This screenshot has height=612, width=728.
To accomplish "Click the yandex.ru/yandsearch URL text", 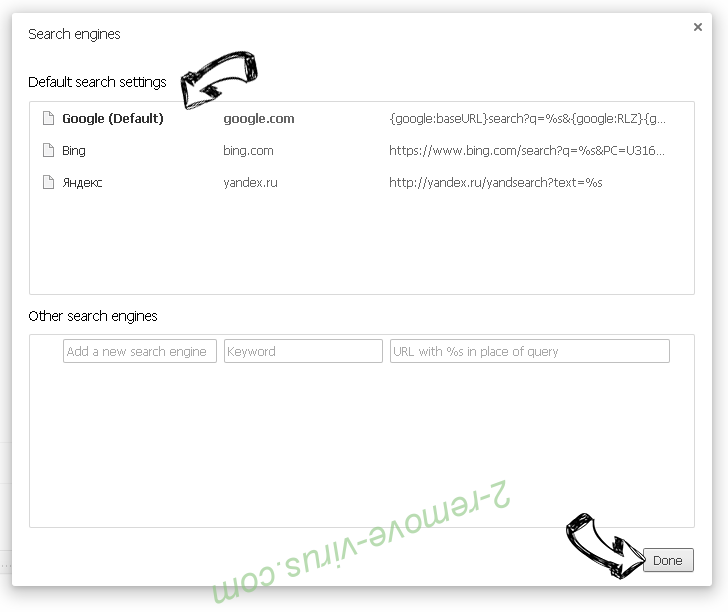I will (495, 182).
